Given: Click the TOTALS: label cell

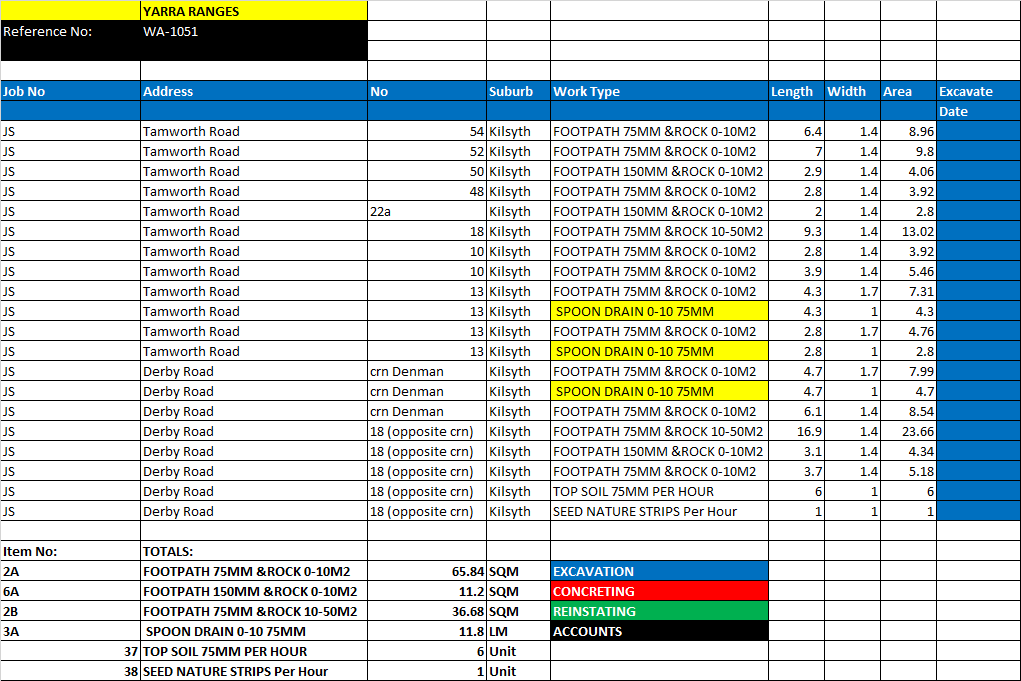Looking at the screenshot, I should pyautogui.click(x=254, y=551).
